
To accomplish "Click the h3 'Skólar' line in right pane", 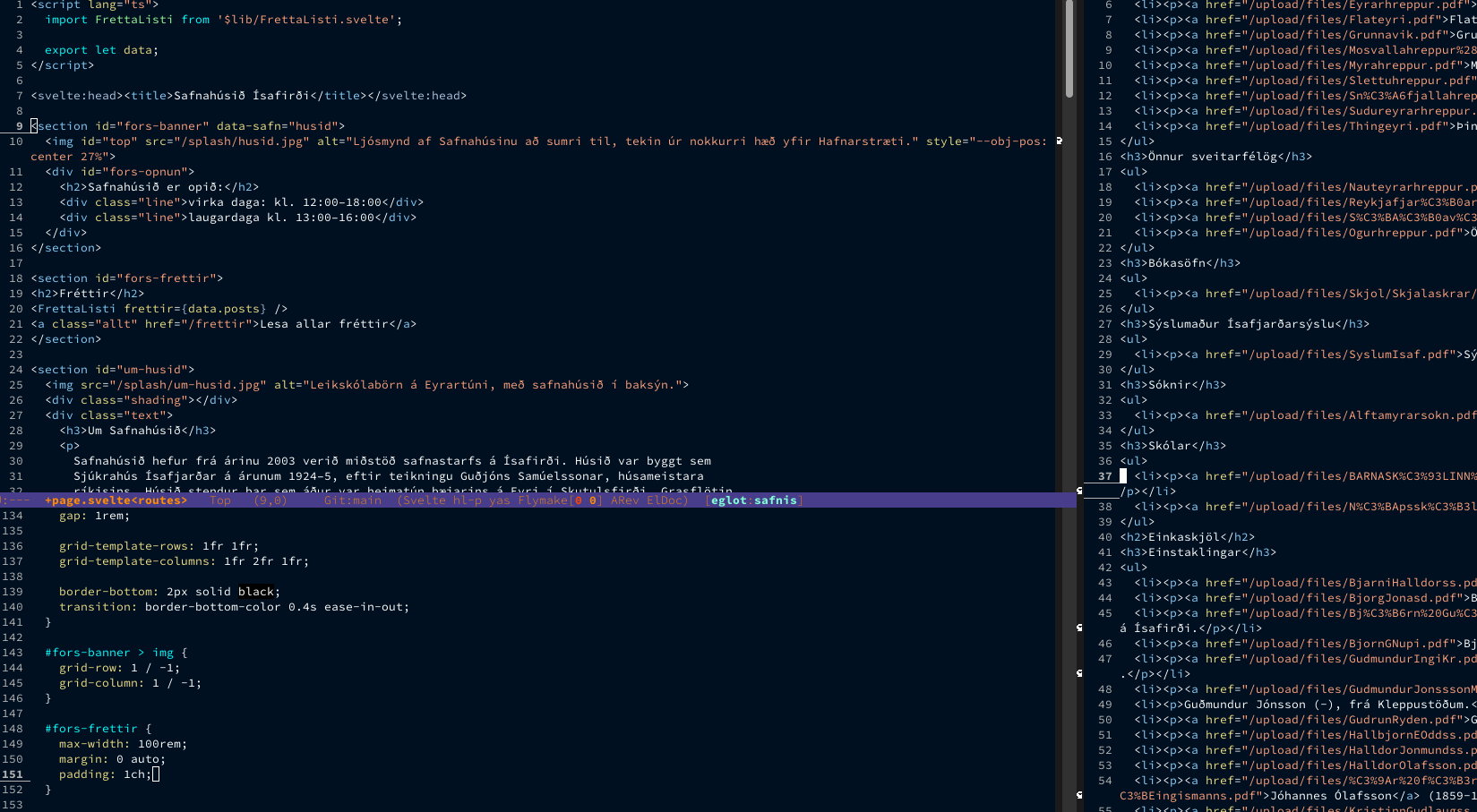I will coord(1173,446).
